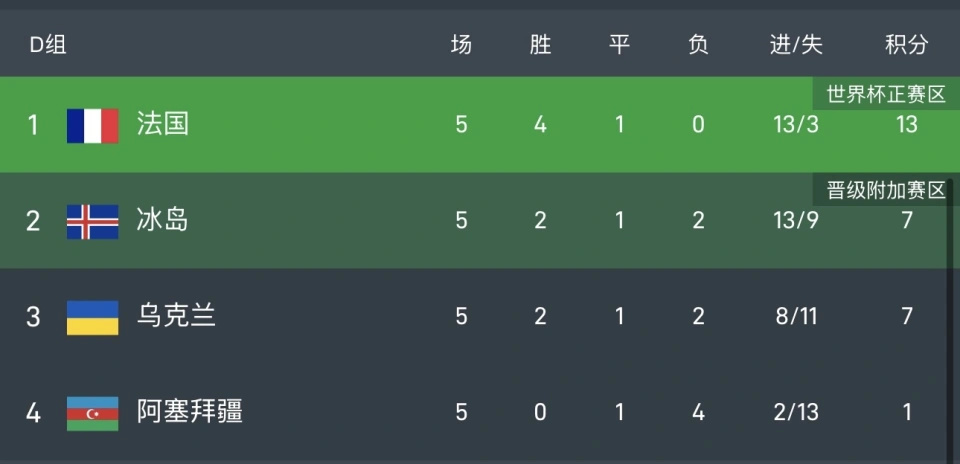This screenshot has height=464, width=960.
Task: Click the Azerbaijan flag icon
Action: click(x=92, y=412)
